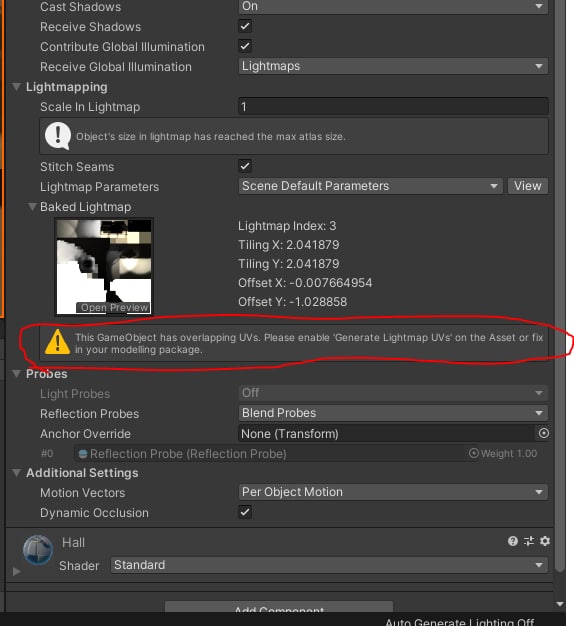Click the yellow overlapping UVs warning icon
This screenshot has height=626, width=574.
(57, 342)
